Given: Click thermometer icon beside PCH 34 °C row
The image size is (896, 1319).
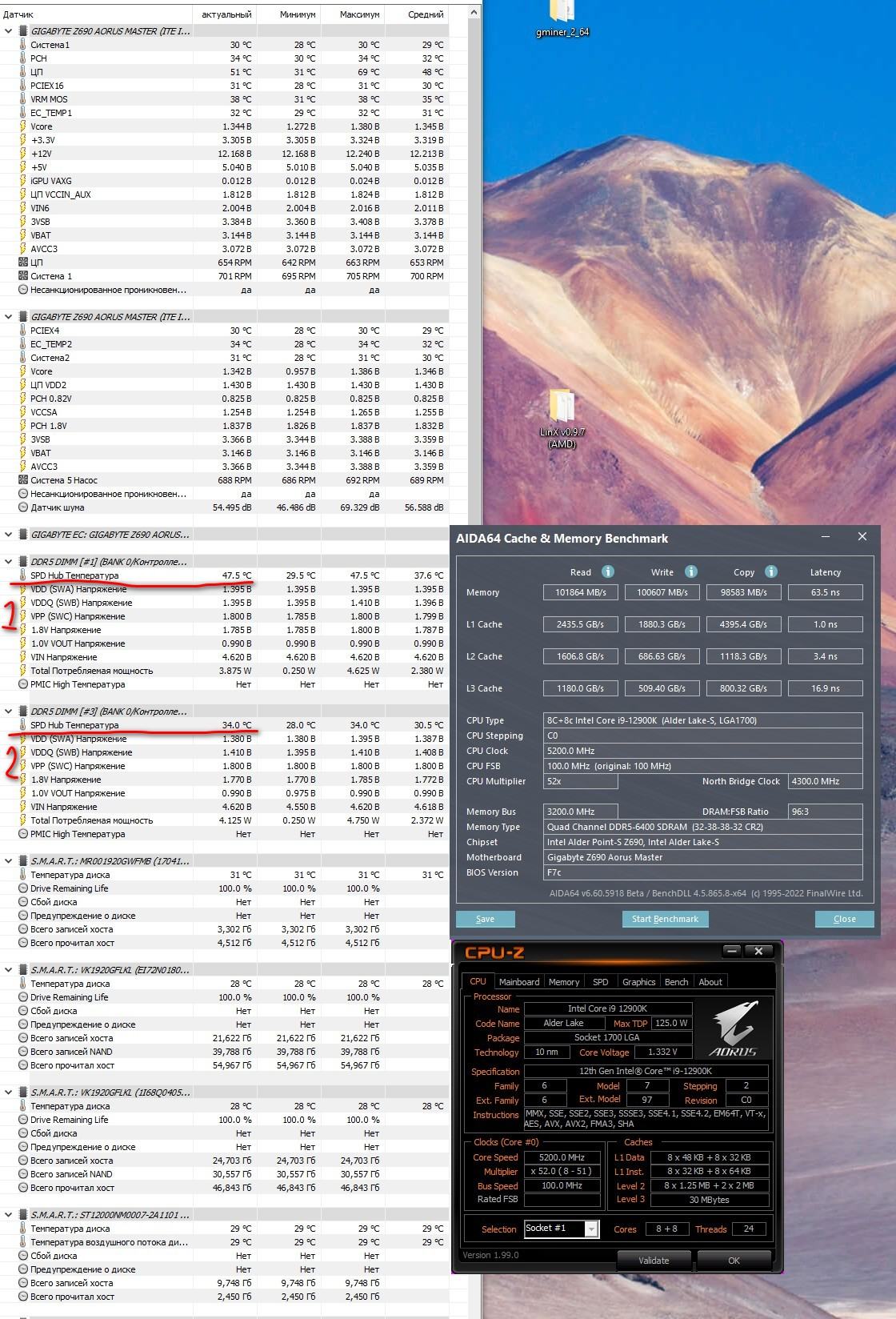Looking at the screenshot, I should pyautogui.click(x=22, y=58).
